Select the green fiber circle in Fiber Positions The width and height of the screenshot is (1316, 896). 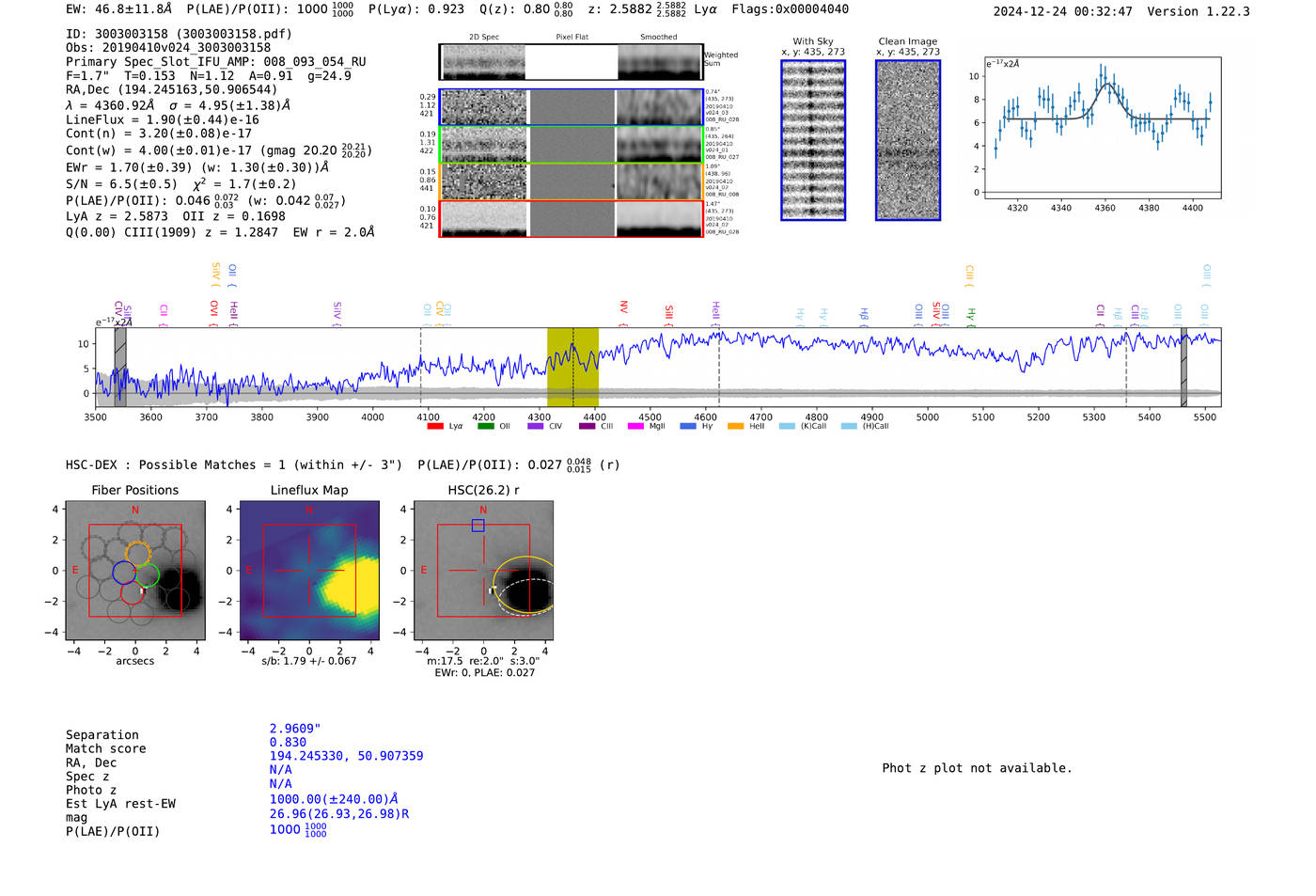pyautogui.click(x=146, y=575)
